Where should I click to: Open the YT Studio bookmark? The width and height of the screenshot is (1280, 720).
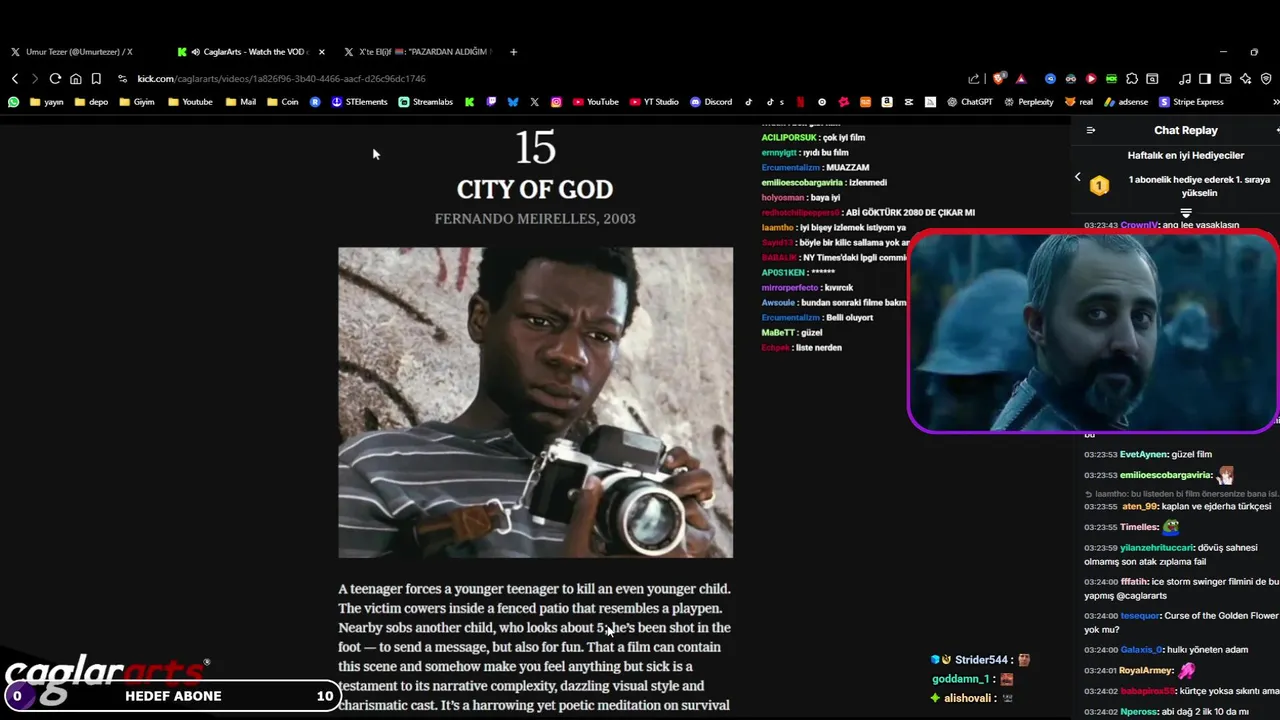[x=654, y=102]
